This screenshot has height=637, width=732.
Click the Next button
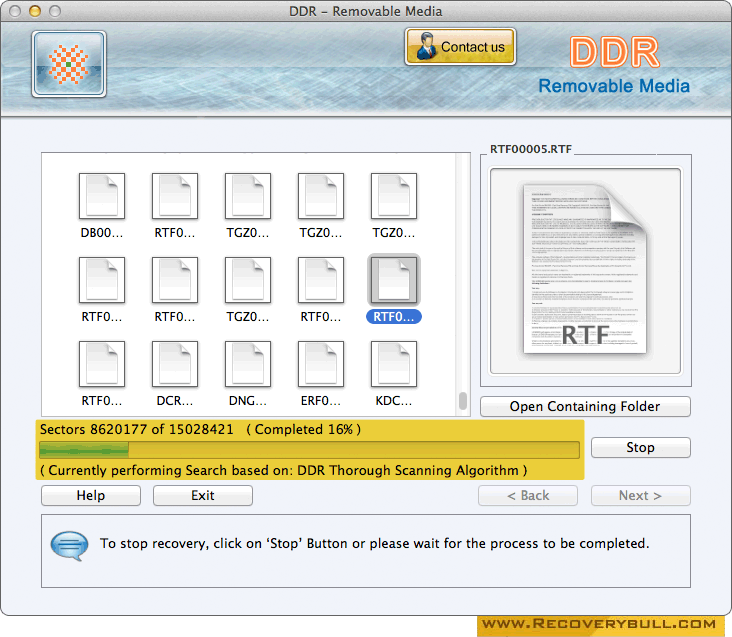coord(640,496)
